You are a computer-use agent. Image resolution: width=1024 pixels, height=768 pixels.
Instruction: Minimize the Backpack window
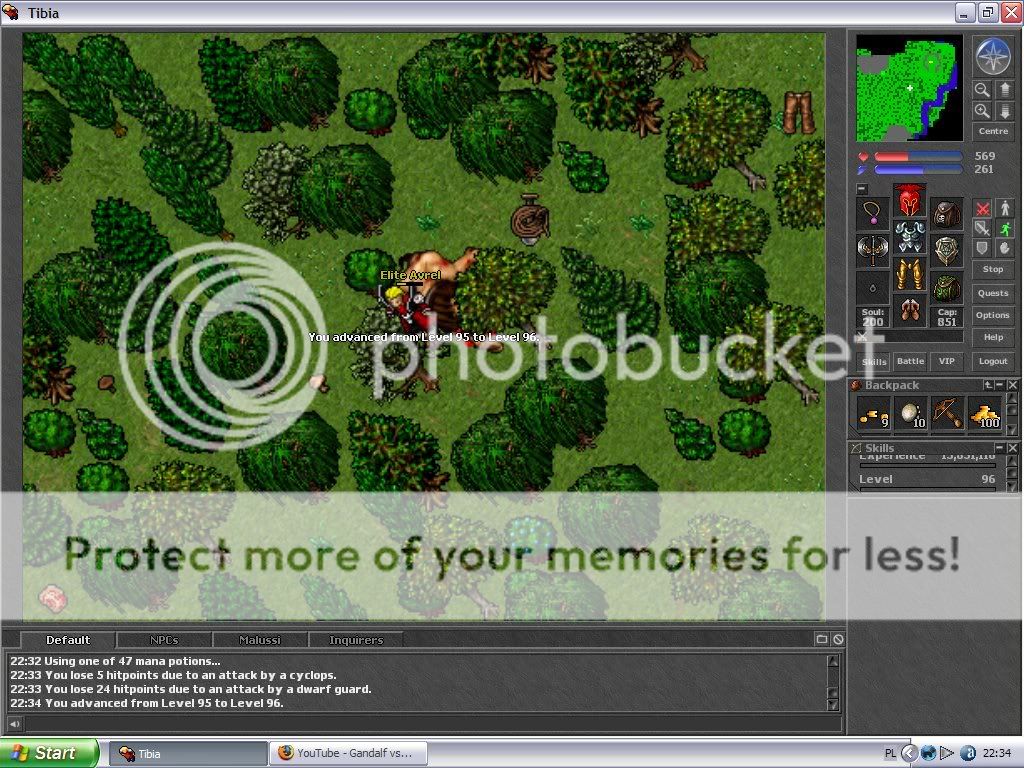click(x=1000, y=385)
